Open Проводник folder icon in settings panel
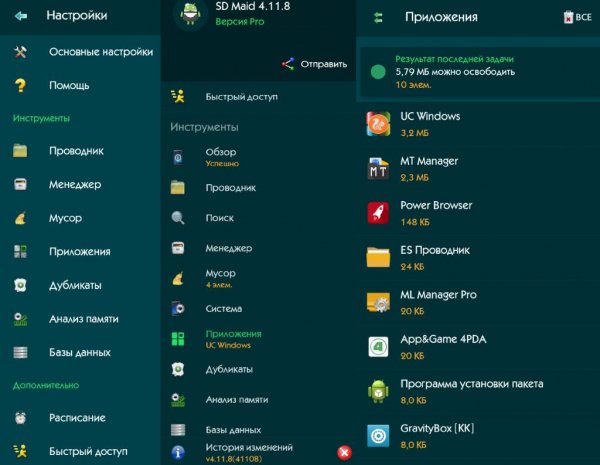 coord(20,150)
